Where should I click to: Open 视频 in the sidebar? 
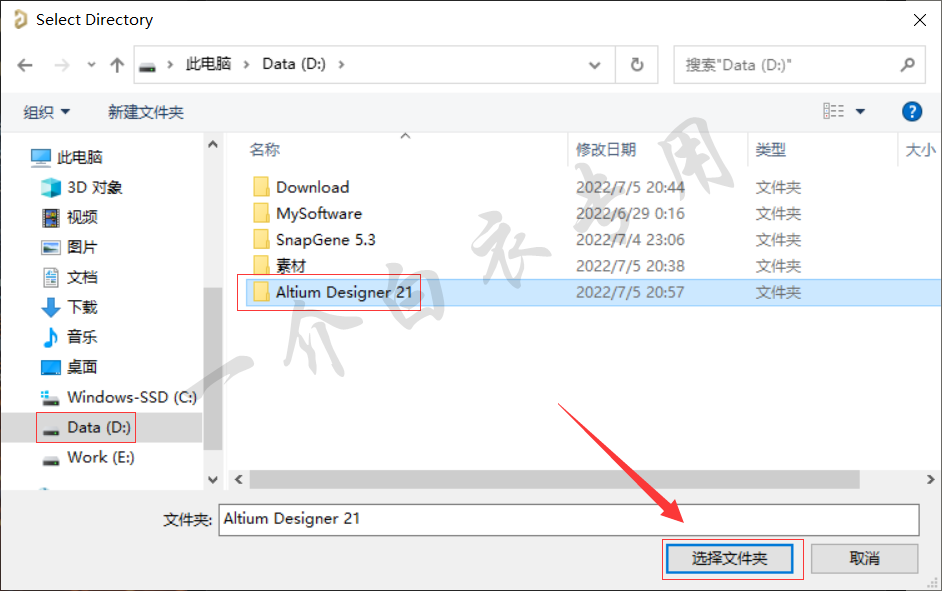coord(82,217)
